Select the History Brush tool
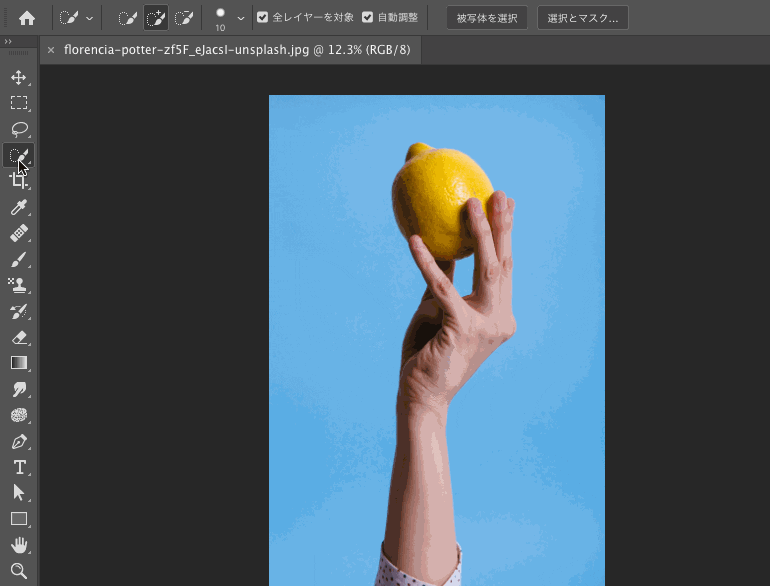770x586 pixels. (19, 311)
